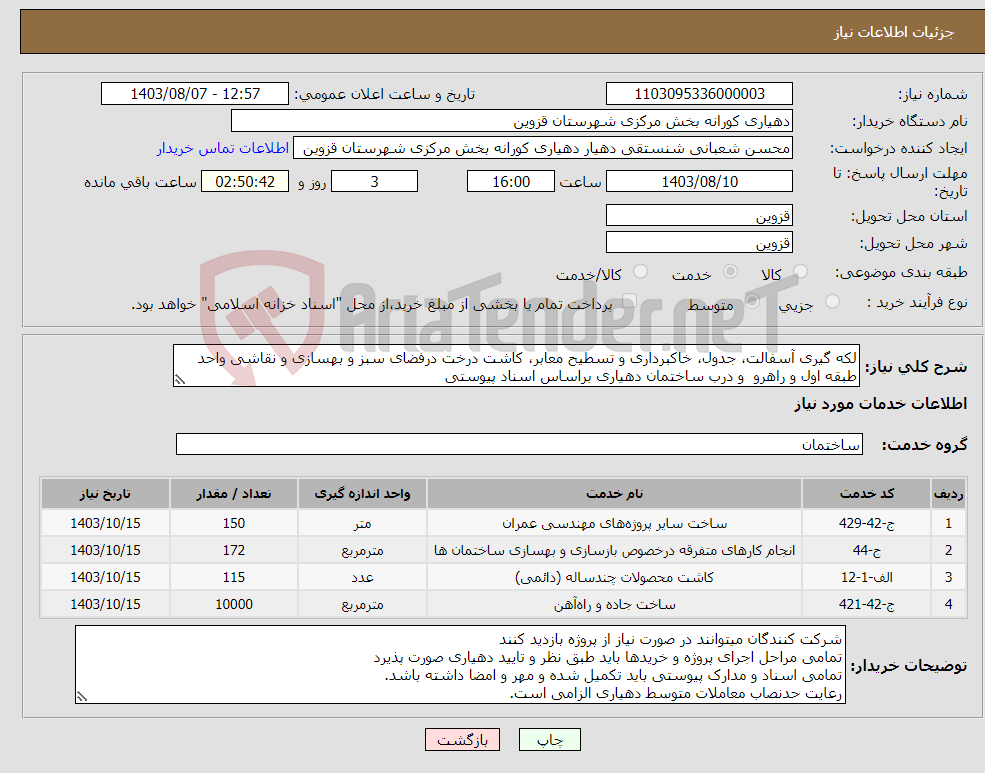Click the resize handle of buyer notes box
This screenshot has width=985, height=773.
(82, 696)
